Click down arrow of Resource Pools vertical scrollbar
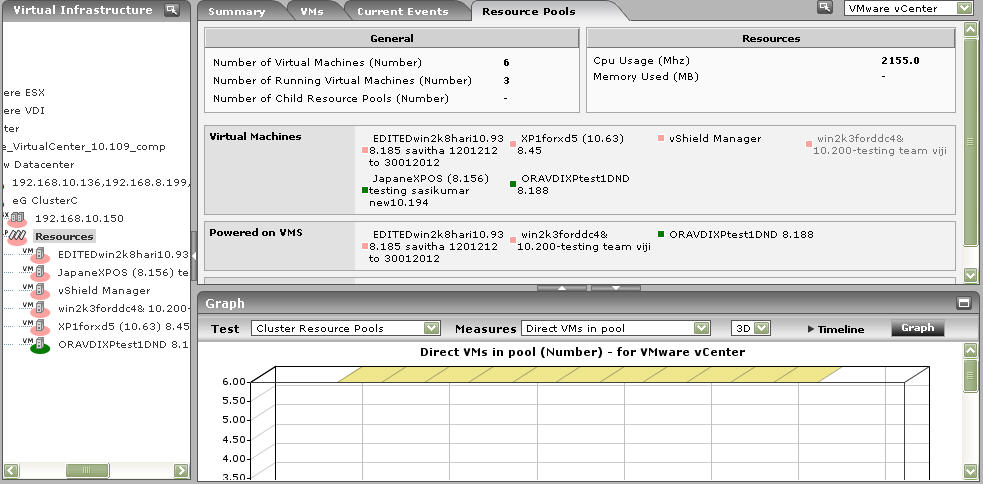The image size is (983, 484). pos(970,275)
